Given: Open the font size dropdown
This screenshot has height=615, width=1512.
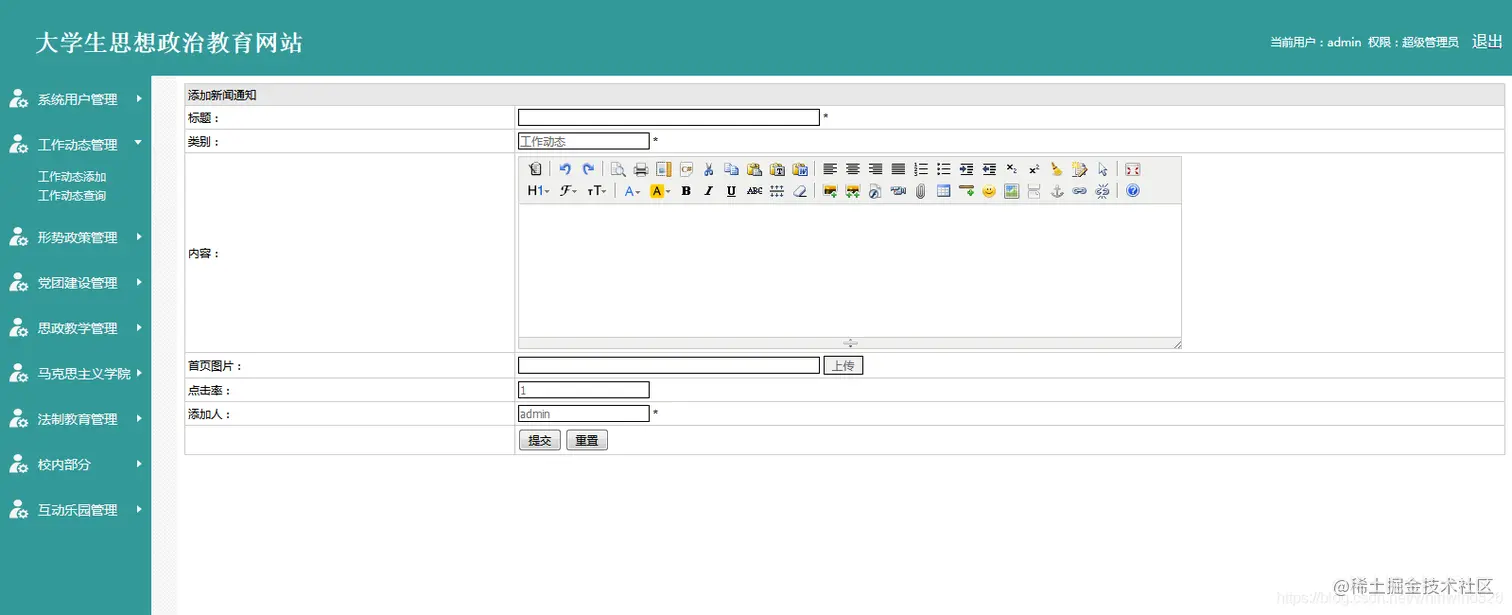Looking at the screenshot, I should 597,191.
